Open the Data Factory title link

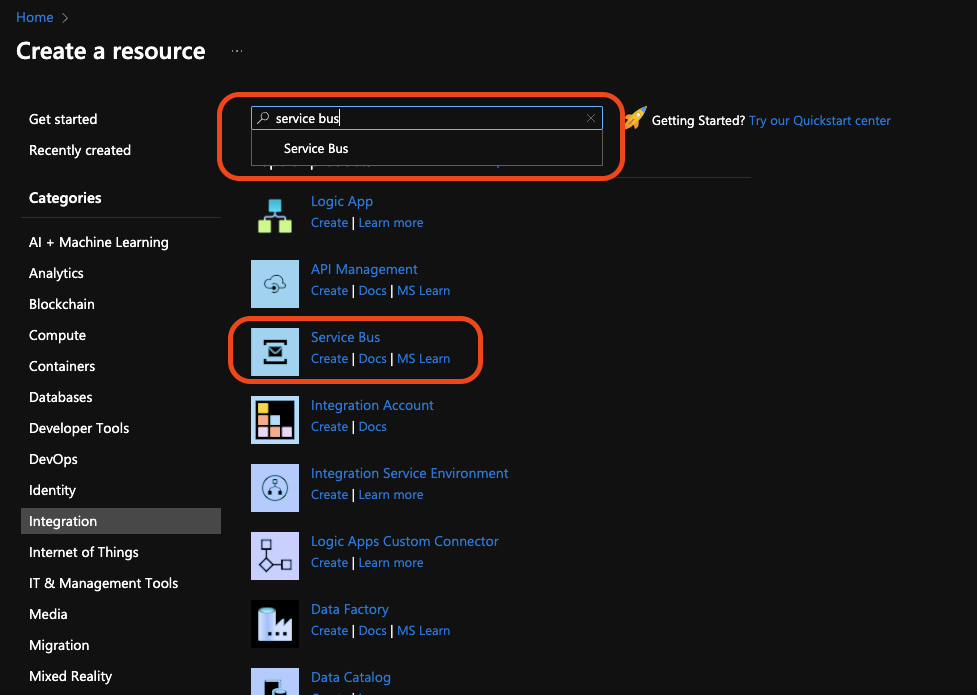(x=350, y=609)
